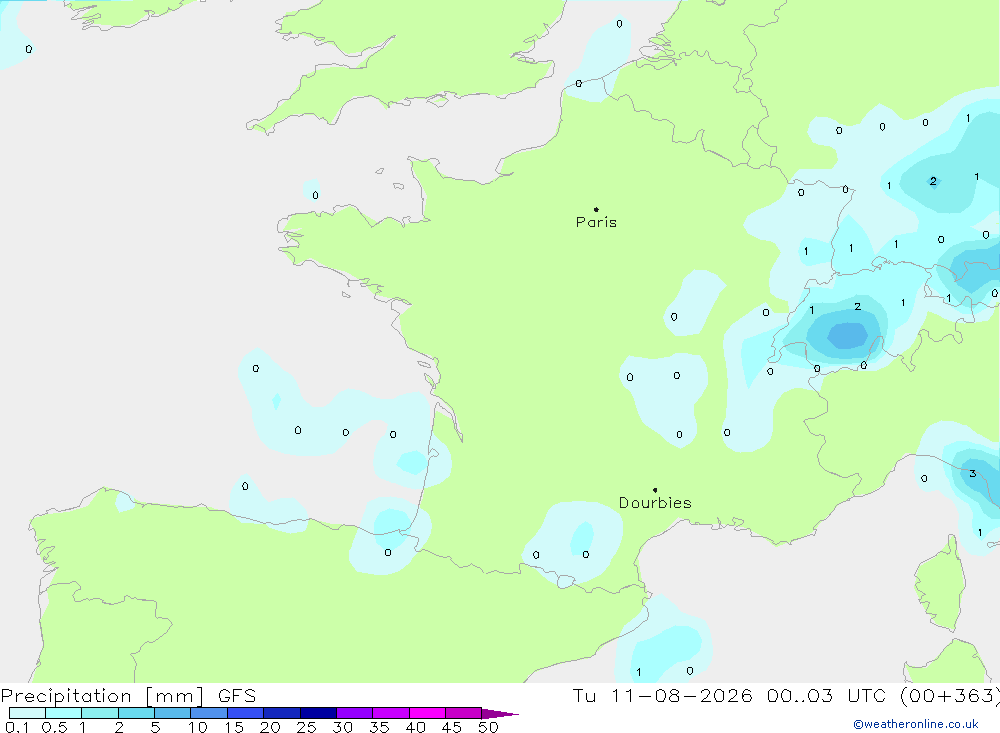1000x733 pixels.
Task: Click the 'Tu 11-08-2026' date text
Action: pyautogui.click(x=662, y=696)
